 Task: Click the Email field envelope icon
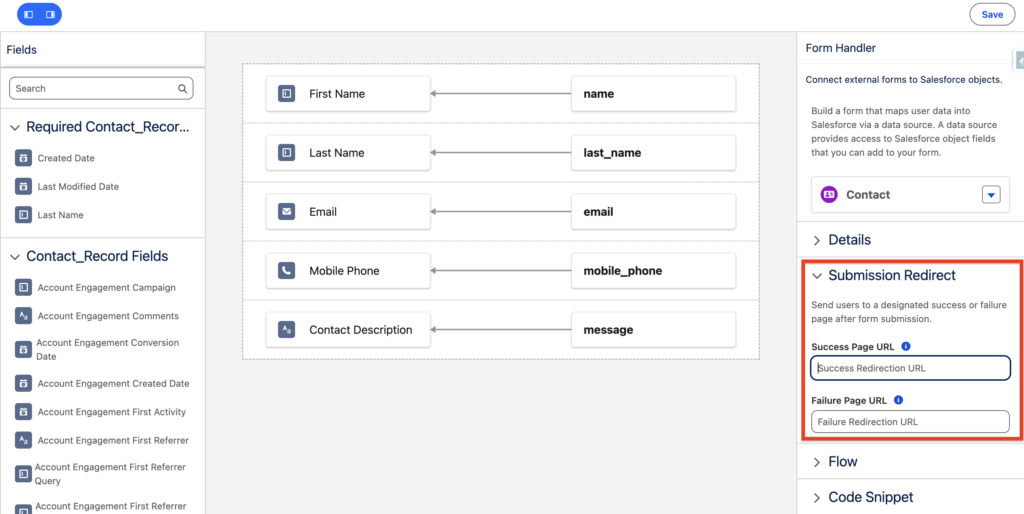click(x=287, y=212)
